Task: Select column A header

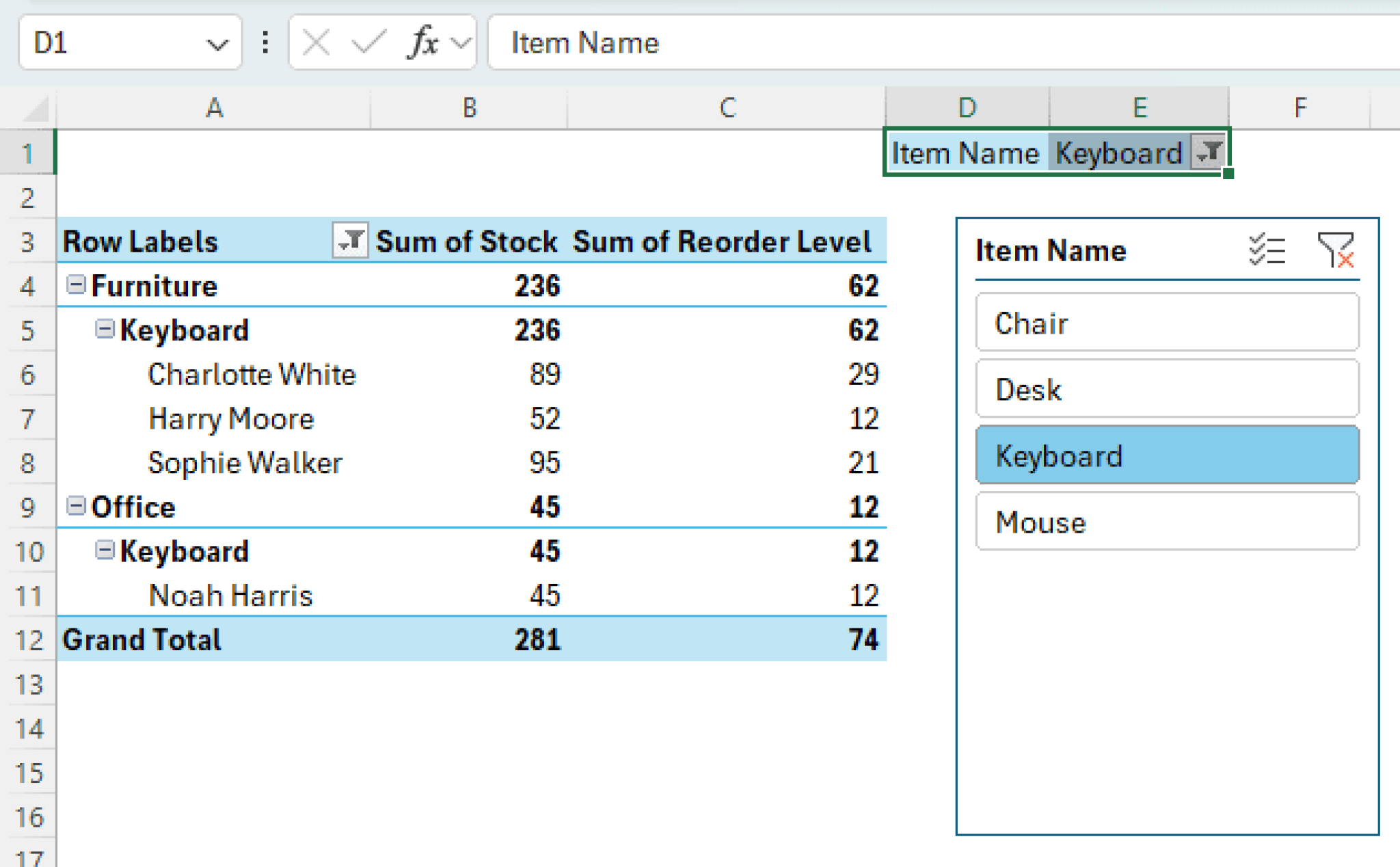Action: 214,108
